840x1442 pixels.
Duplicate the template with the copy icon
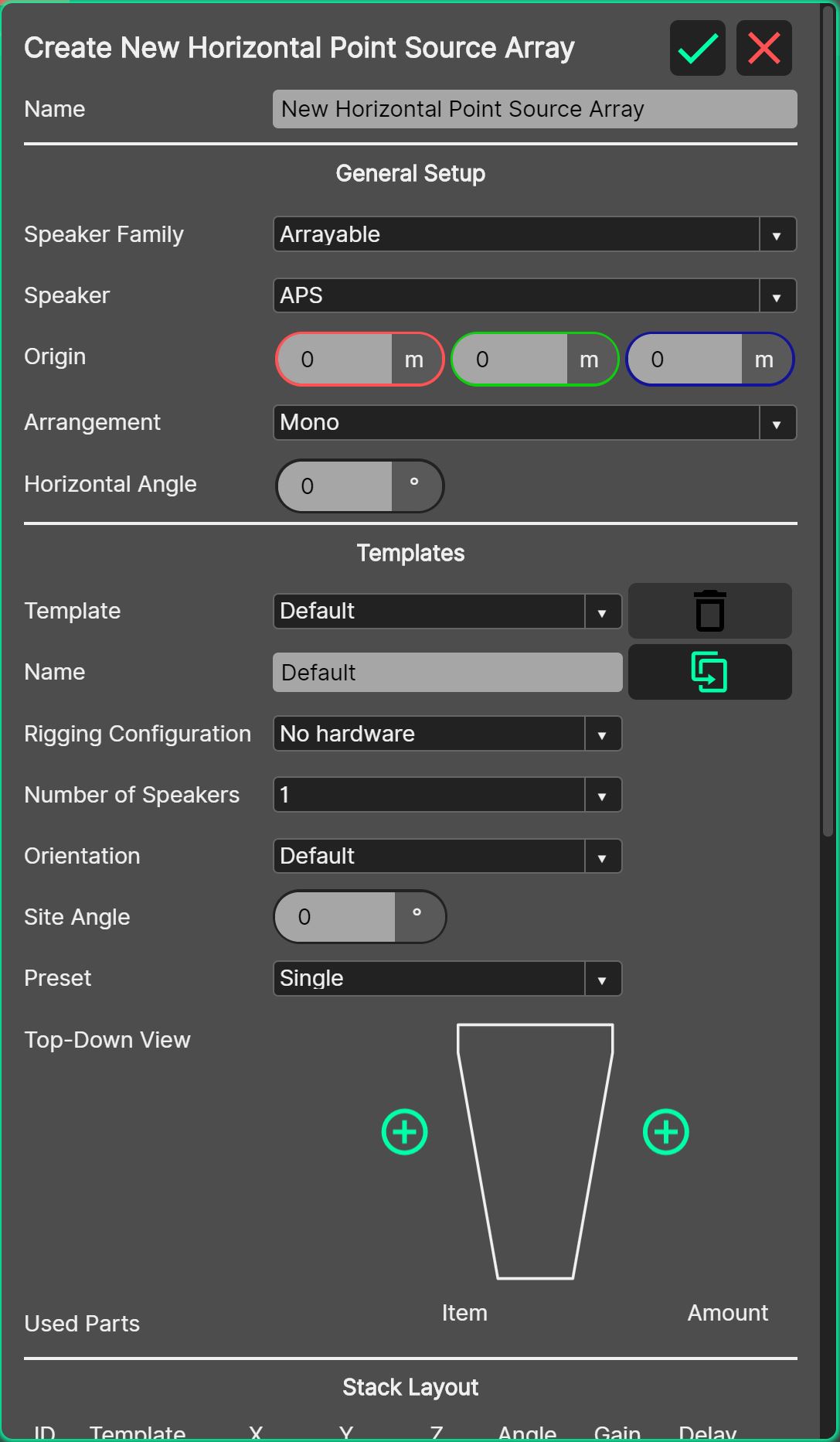point(709,672)
